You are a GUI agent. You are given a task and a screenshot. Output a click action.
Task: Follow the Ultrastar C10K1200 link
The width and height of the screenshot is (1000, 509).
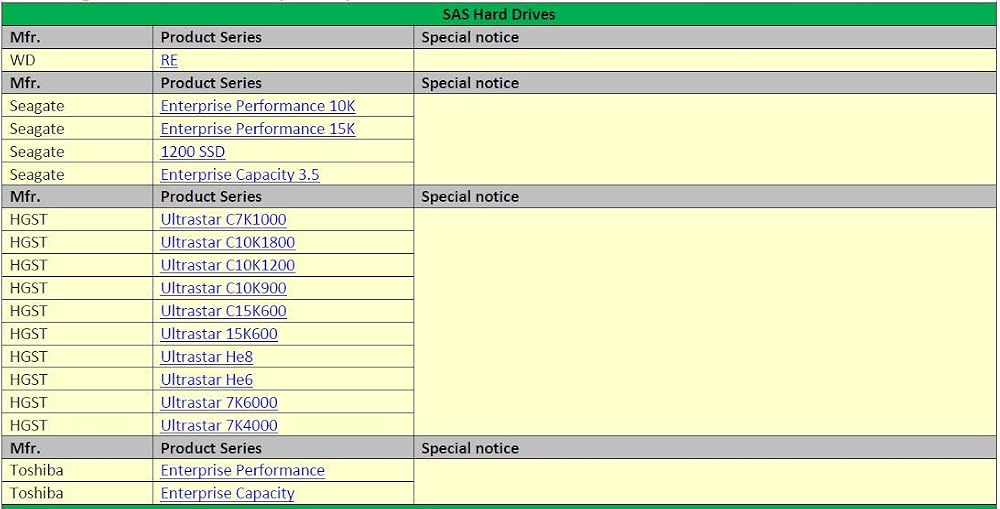click(228, 265)
